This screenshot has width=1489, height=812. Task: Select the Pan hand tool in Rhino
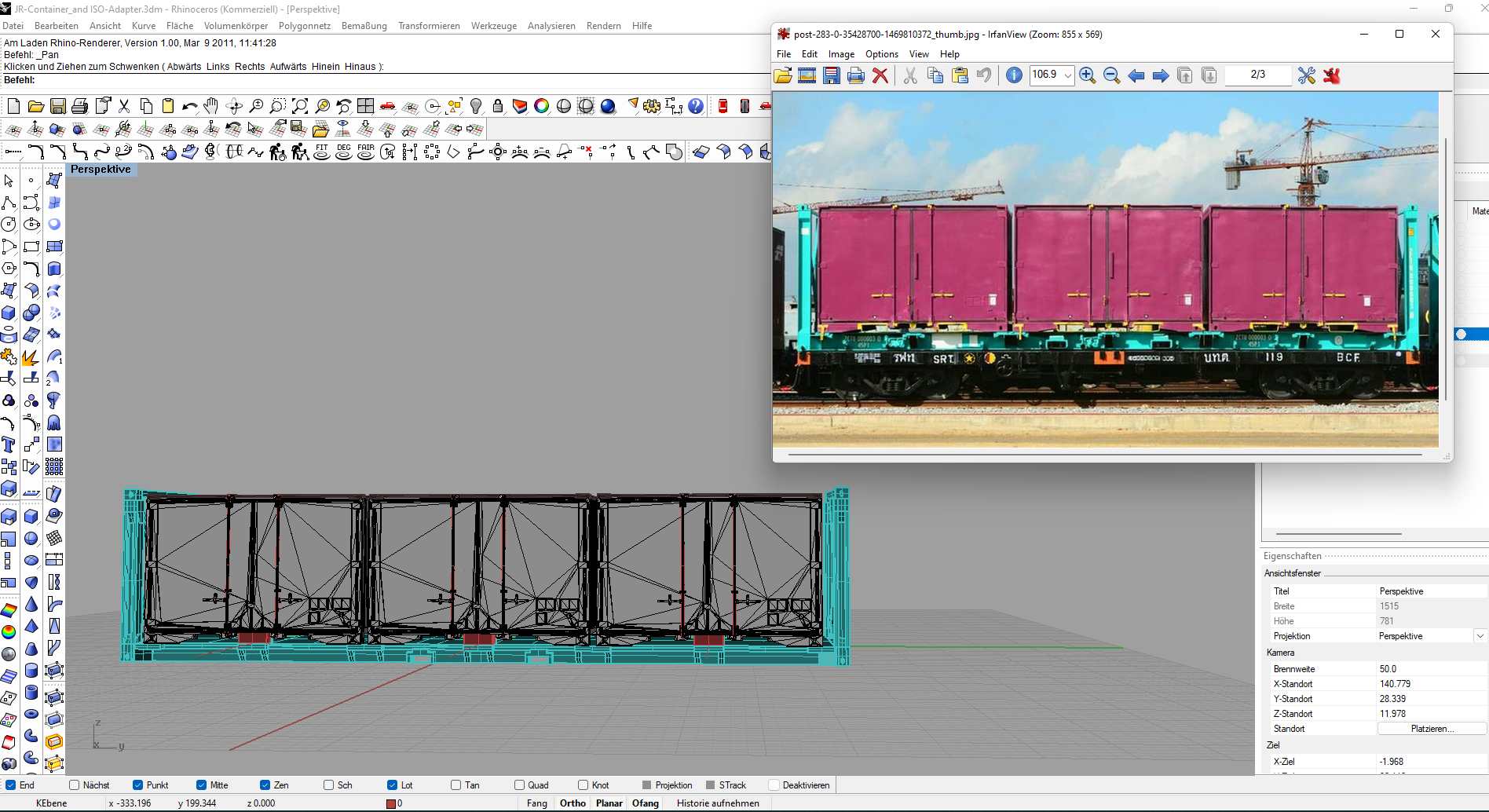pos(211,106)
